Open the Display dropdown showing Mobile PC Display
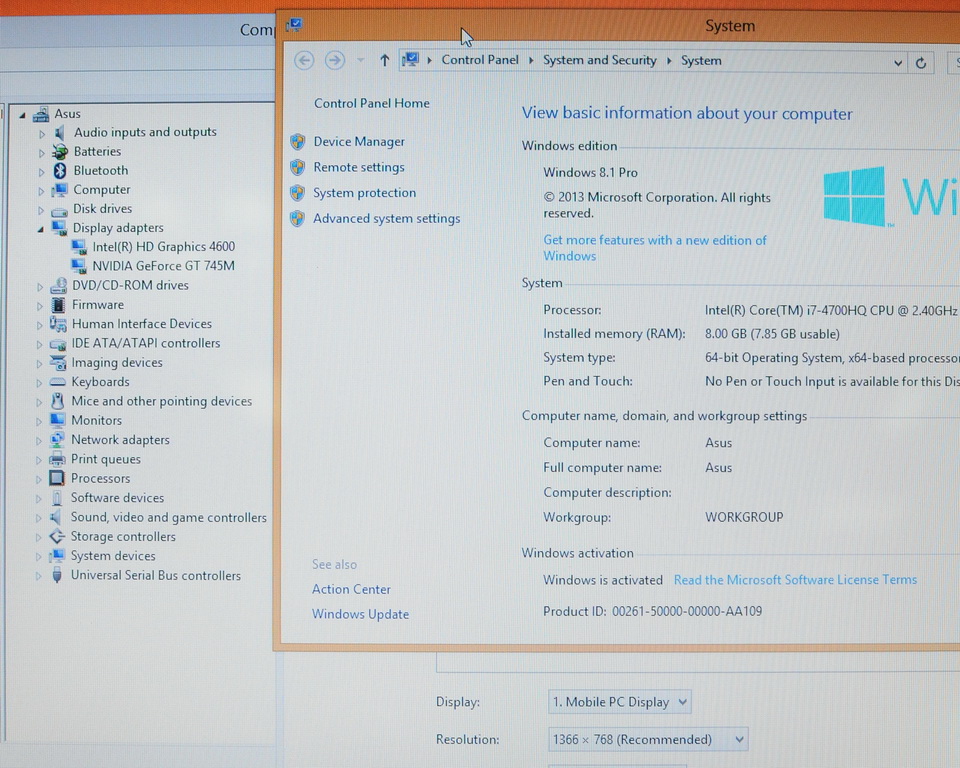 click(x=620, y=702)
